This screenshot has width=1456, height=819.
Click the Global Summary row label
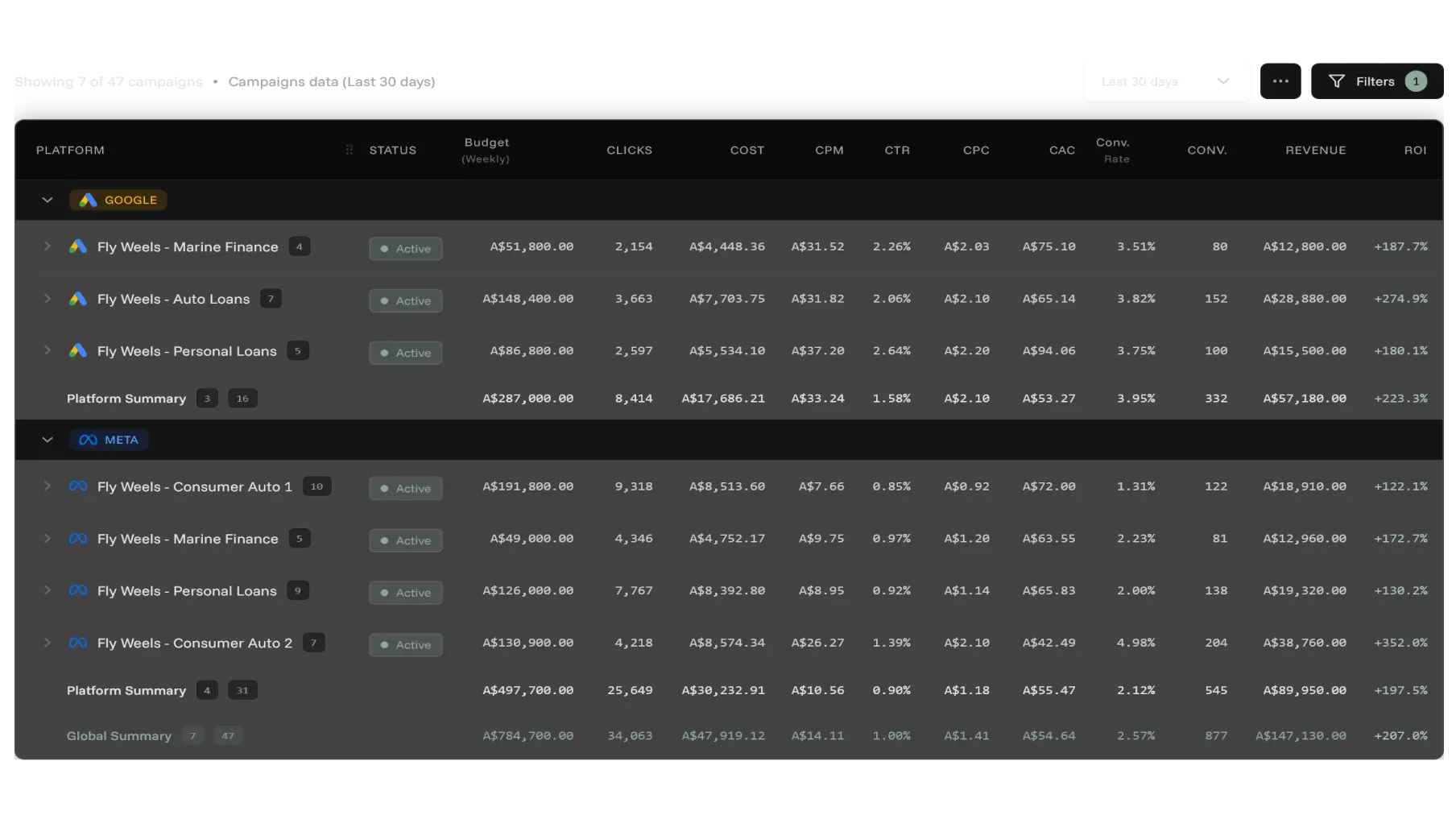point(118,735)
